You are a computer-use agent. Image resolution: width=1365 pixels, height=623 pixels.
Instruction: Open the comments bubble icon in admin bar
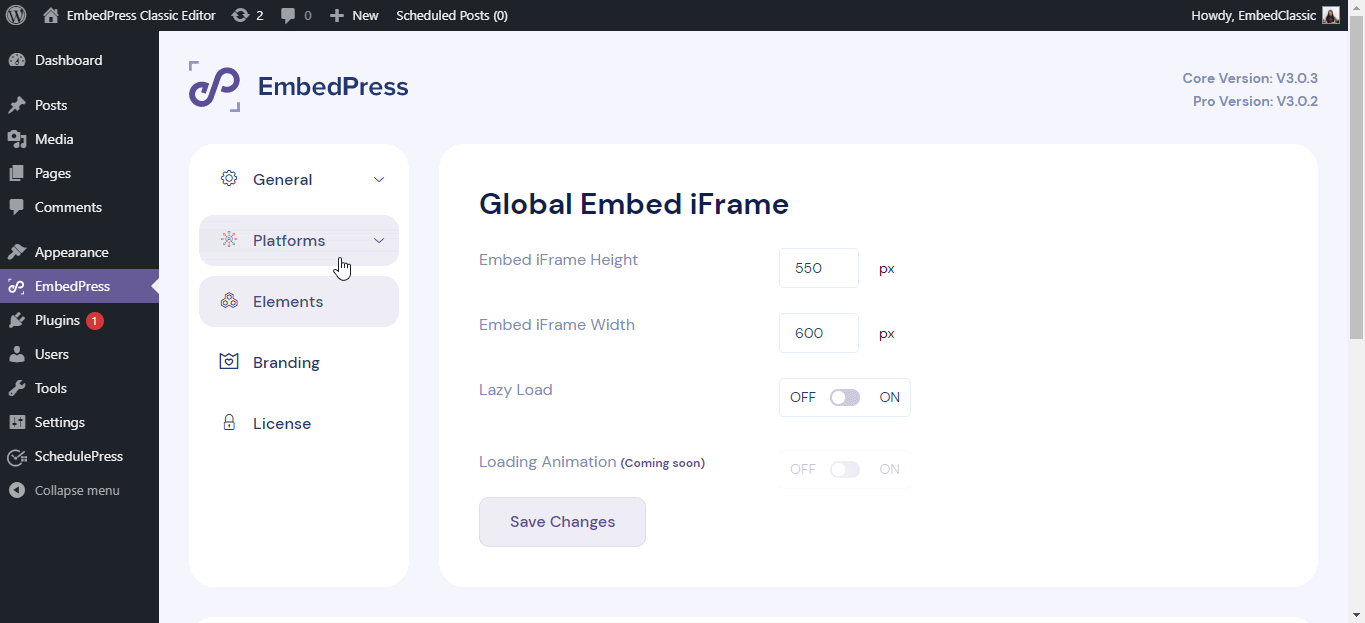(289, 15)
